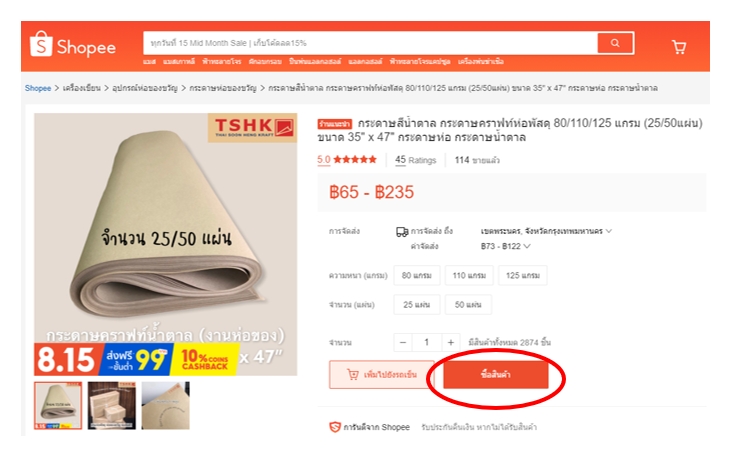Click the Shopee guarantee shield icon

(335, 427)
